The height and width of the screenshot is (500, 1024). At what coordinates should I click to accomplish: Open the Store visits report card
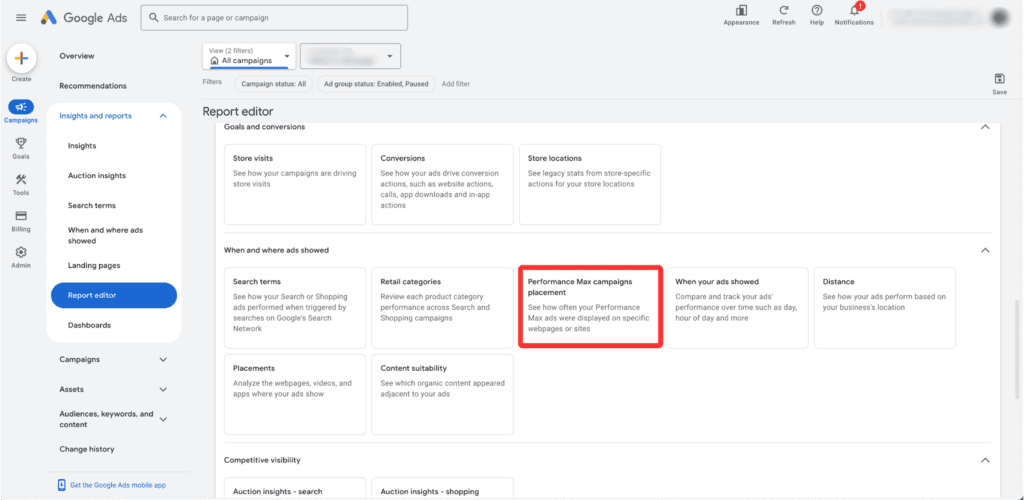click(295, 185)
